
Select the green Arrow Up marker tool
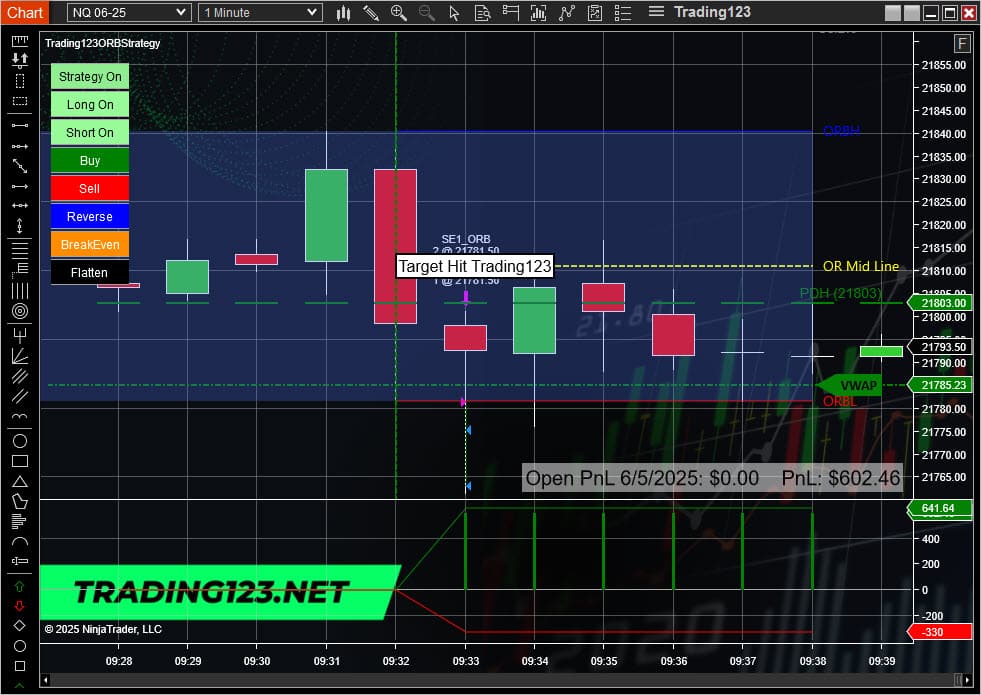pos(19,586)
